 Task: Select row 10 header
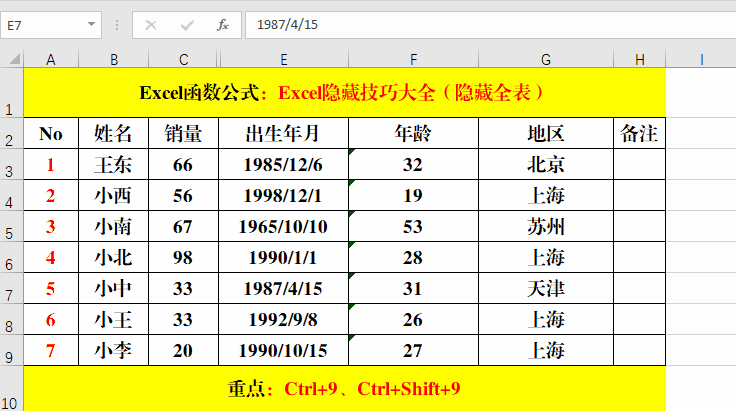pyautogui.click(x=11, y=389)
